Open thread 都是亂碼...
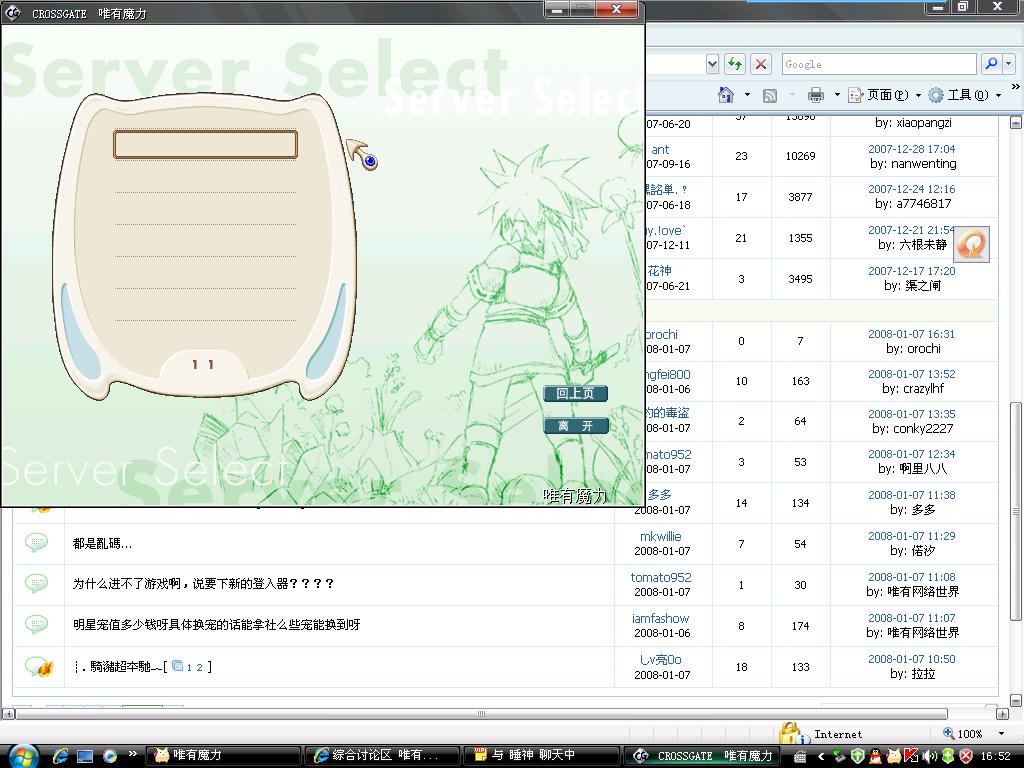1024x768 pixels. pyautogui.click(x=102, y=544)
